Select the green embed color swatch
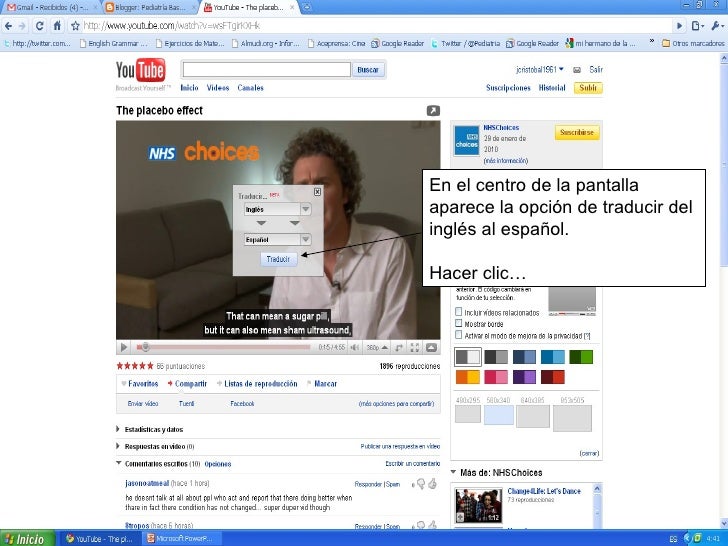 (581, 357)
